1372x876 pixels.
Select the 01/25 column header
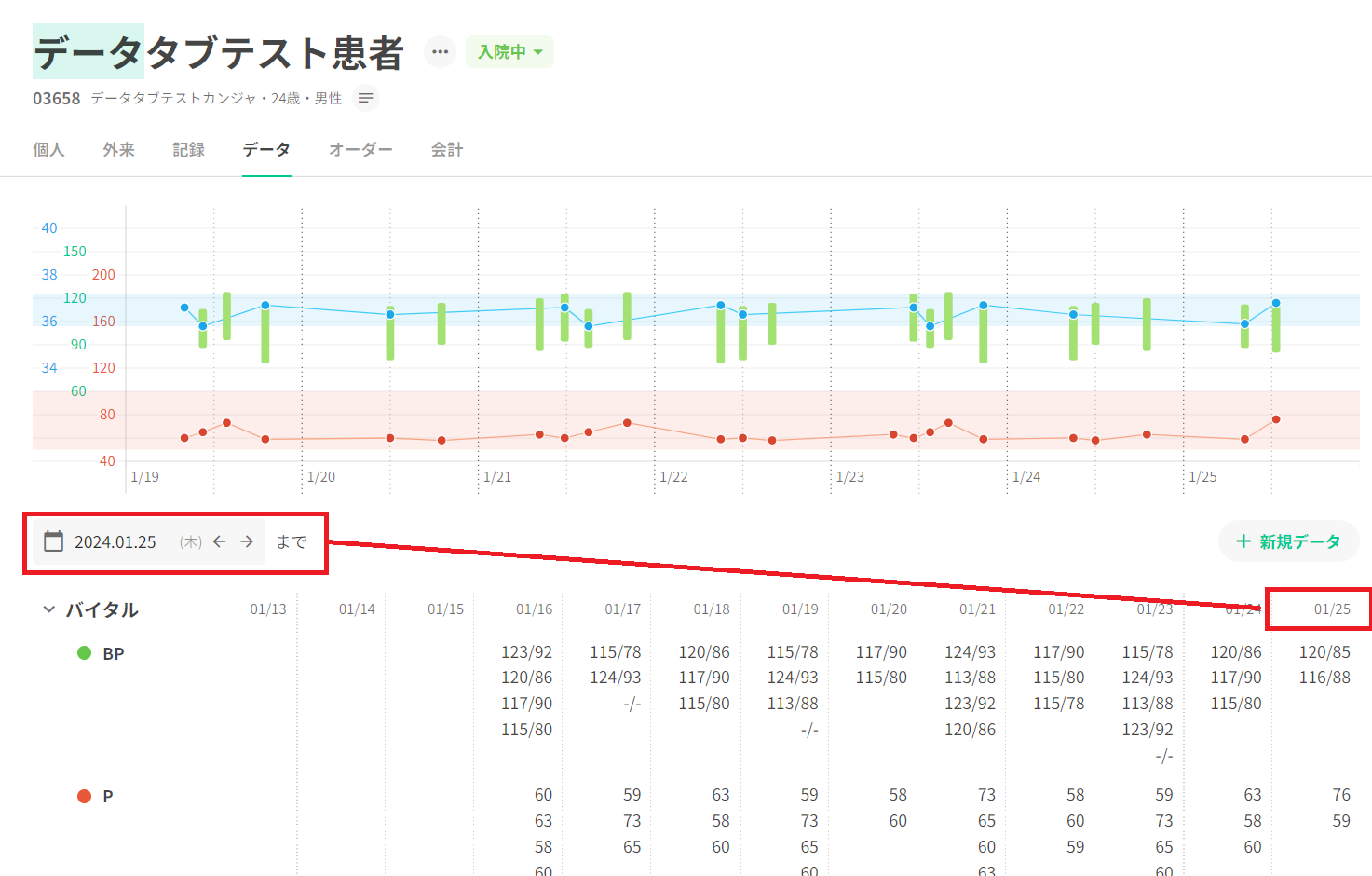pos(1332,609)
